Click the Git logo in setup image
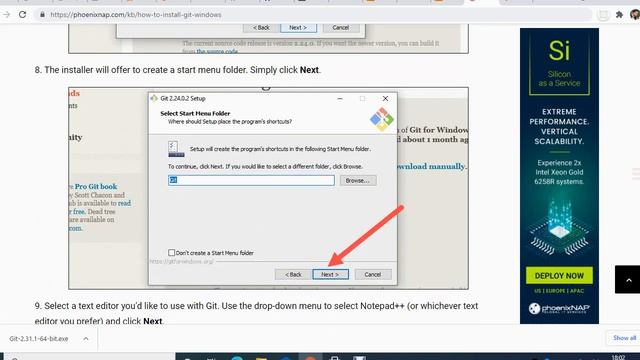 coord(382,119)
